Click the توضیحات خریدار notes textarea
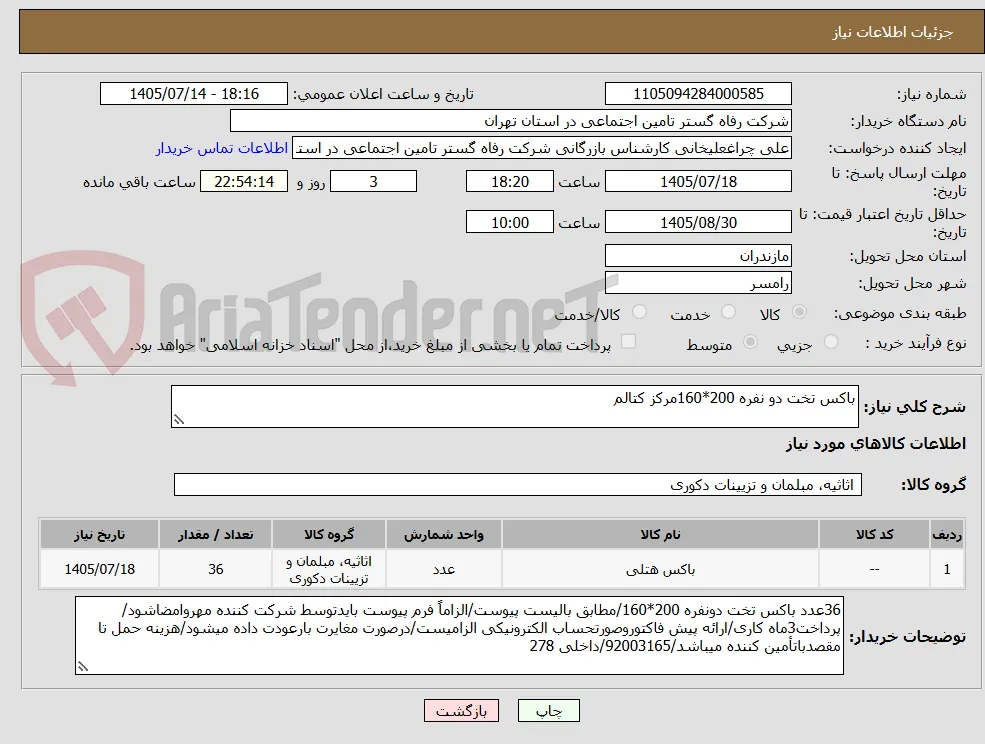This screenshot has width=985, height=744. pos(459,636)
